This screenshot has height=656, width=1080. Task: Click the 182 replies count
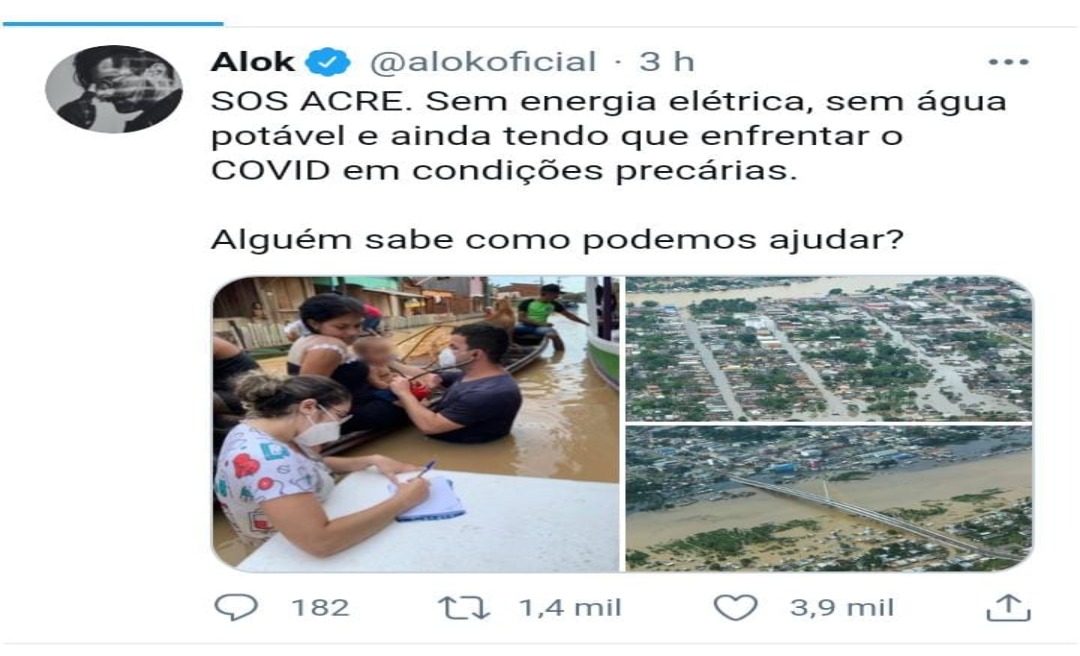pyautogui.click(x=320, y=608)
